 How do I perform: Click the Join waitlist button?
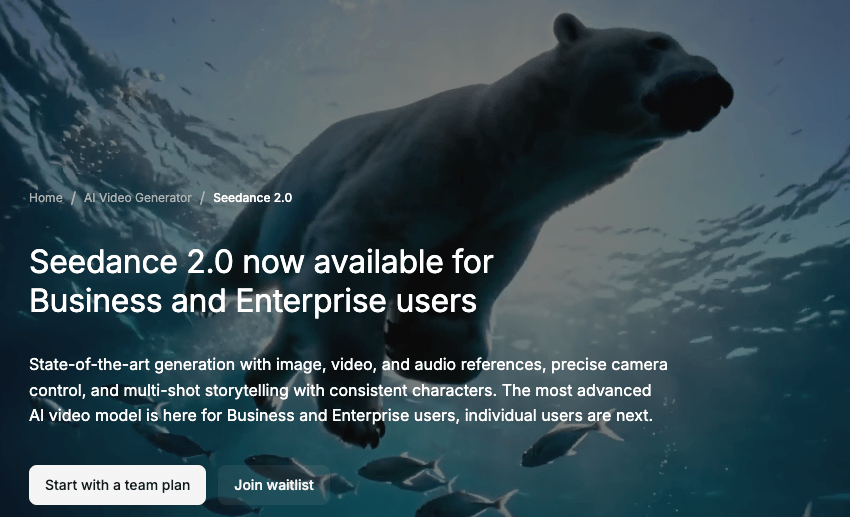pos(274,485)
